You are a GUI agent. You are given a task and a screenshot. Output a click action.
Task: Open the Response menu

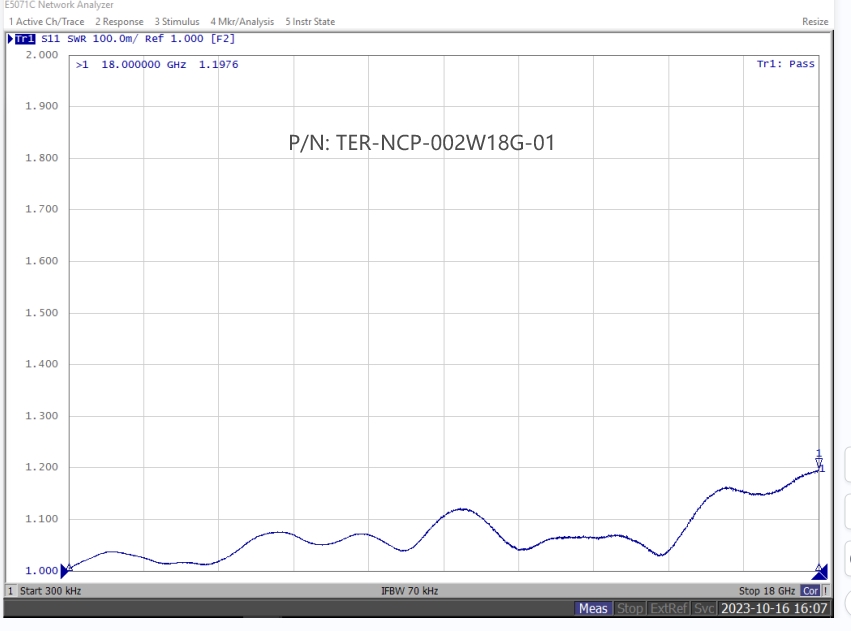point(120,22)
